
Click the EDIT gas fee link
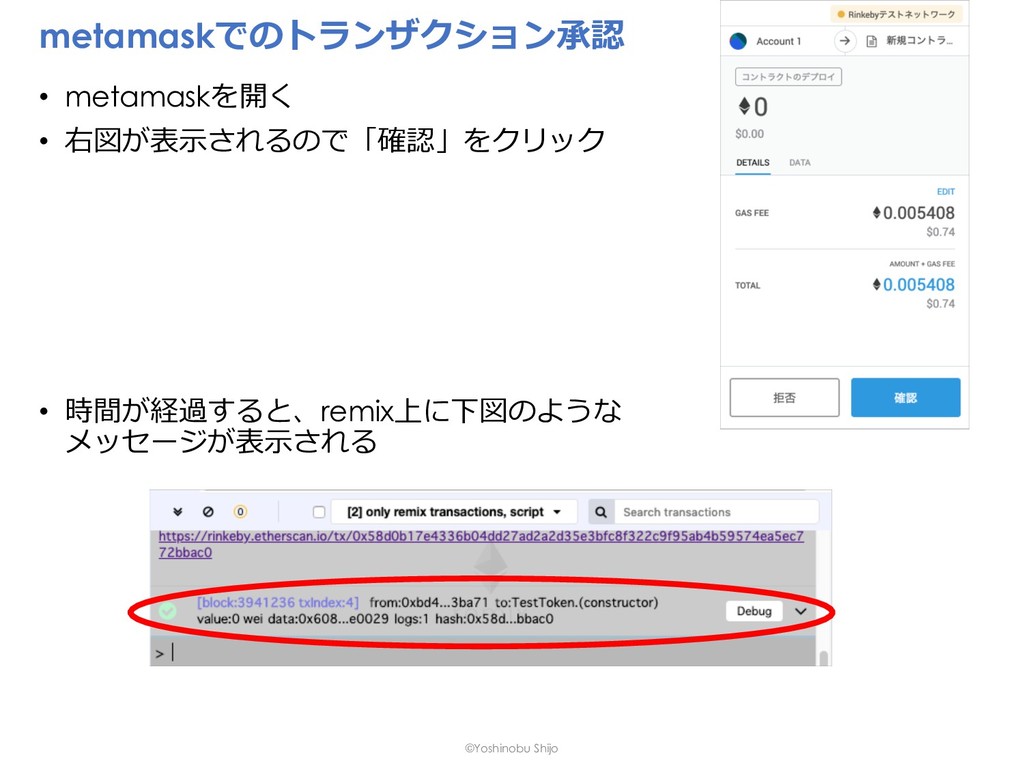[946, 191]
